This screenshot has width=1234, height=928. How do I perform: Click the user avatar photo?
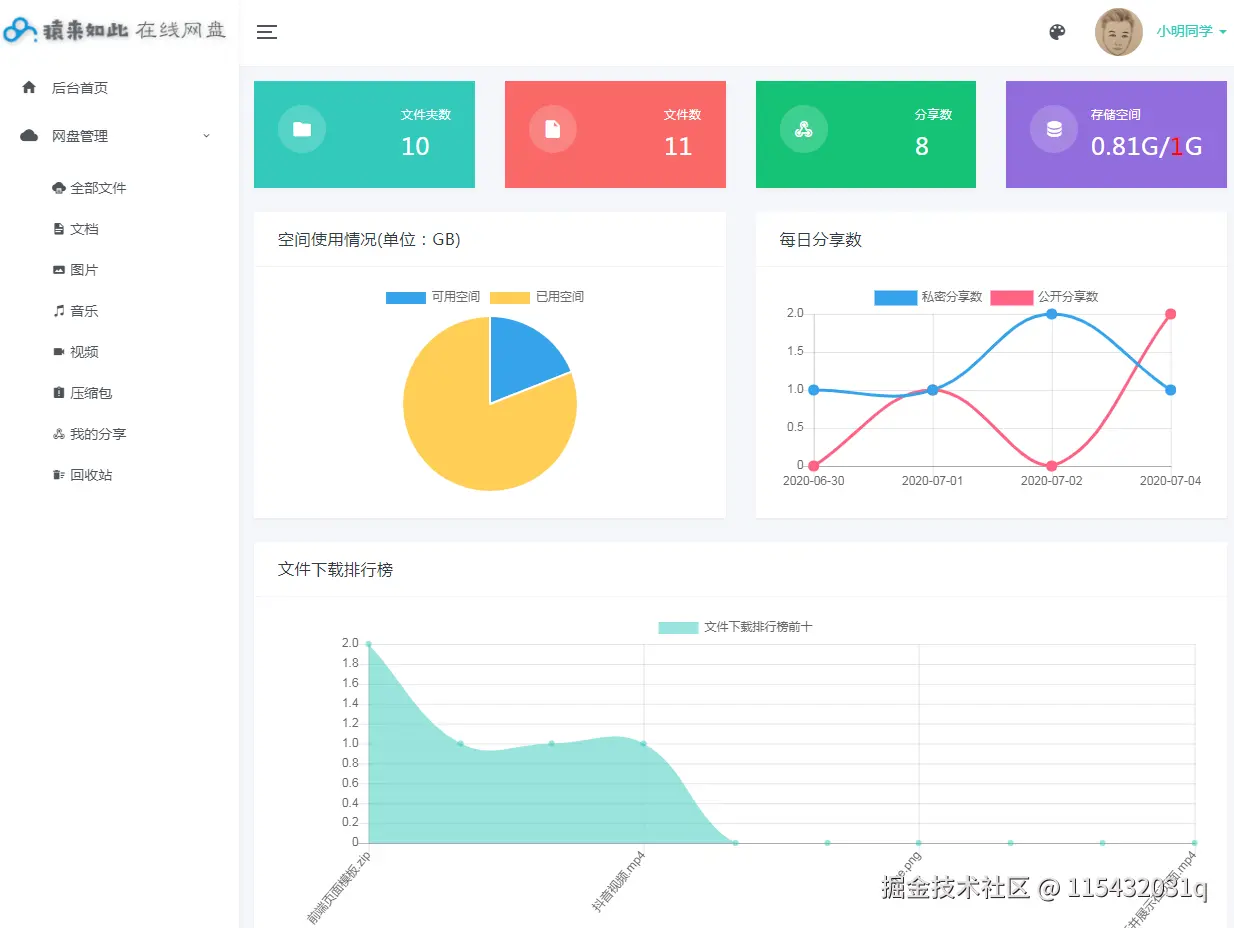pyautogui.click(x=1119, y=32)
